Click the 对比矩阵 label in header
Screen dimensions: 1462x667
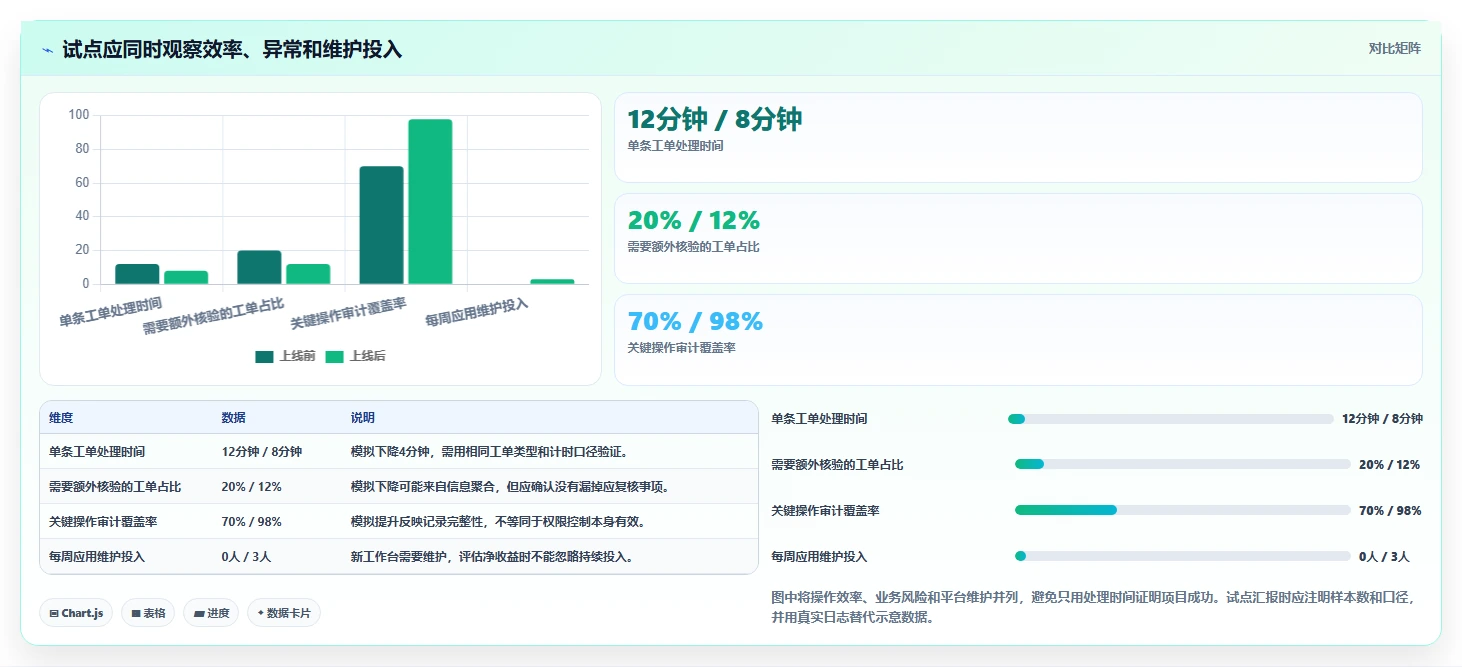click(x=1395, y=48)
